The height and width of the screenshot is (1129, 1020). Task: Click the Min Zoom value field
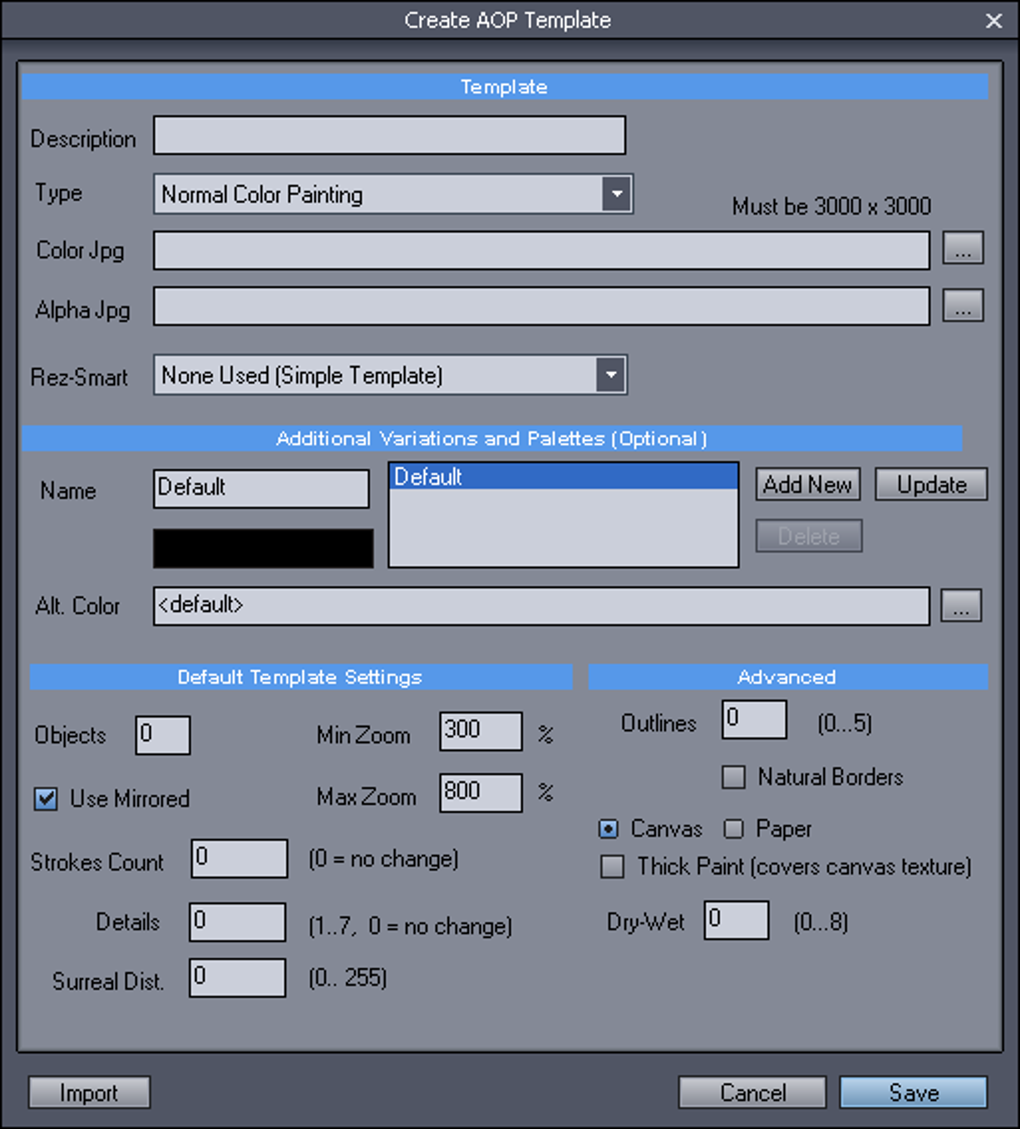pos(481,731)
